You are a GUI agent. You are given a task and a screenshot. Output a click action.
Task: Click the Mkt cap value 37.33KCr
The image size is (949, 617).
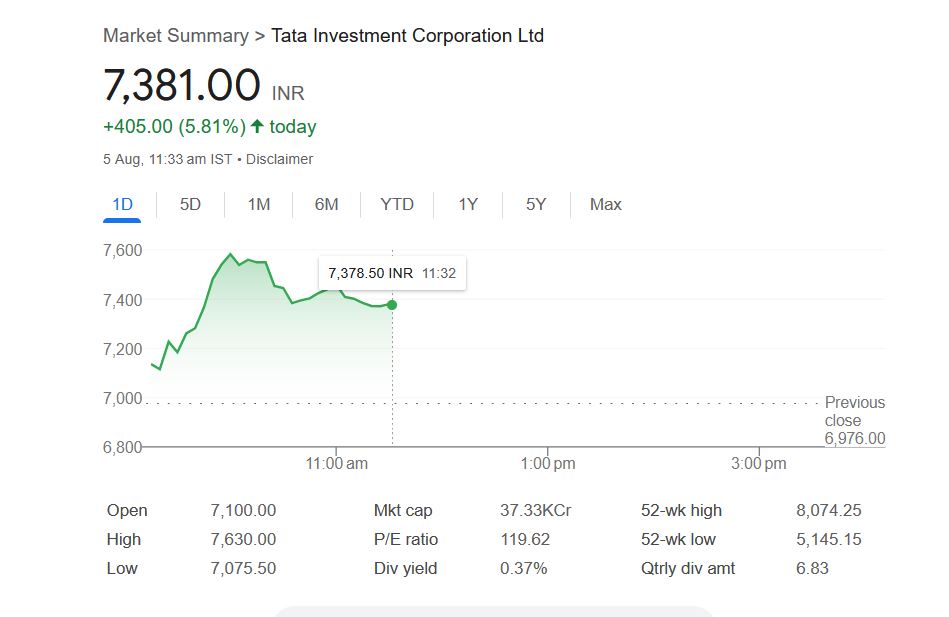[x=535, y=510]
